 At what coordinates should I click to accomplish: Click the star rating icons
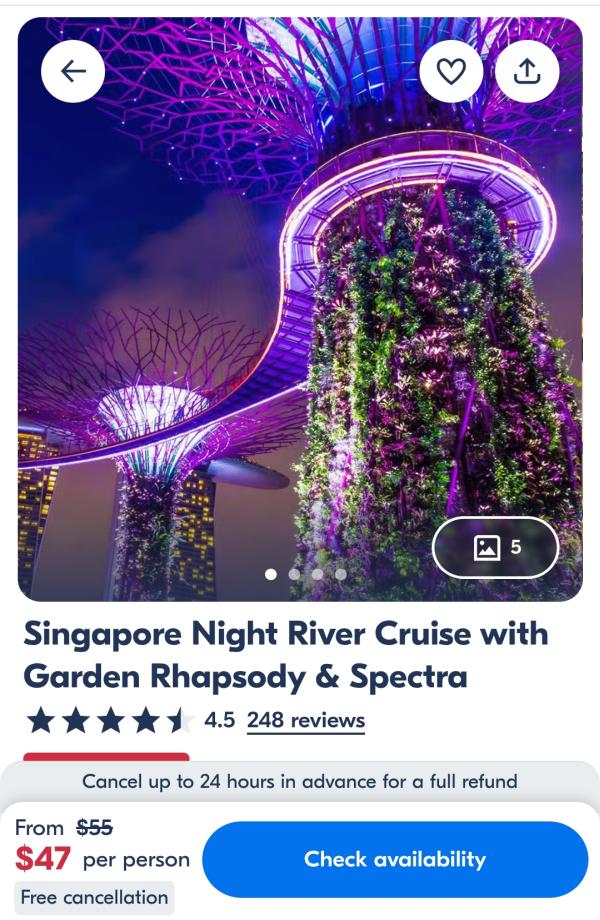pos(110,720)
